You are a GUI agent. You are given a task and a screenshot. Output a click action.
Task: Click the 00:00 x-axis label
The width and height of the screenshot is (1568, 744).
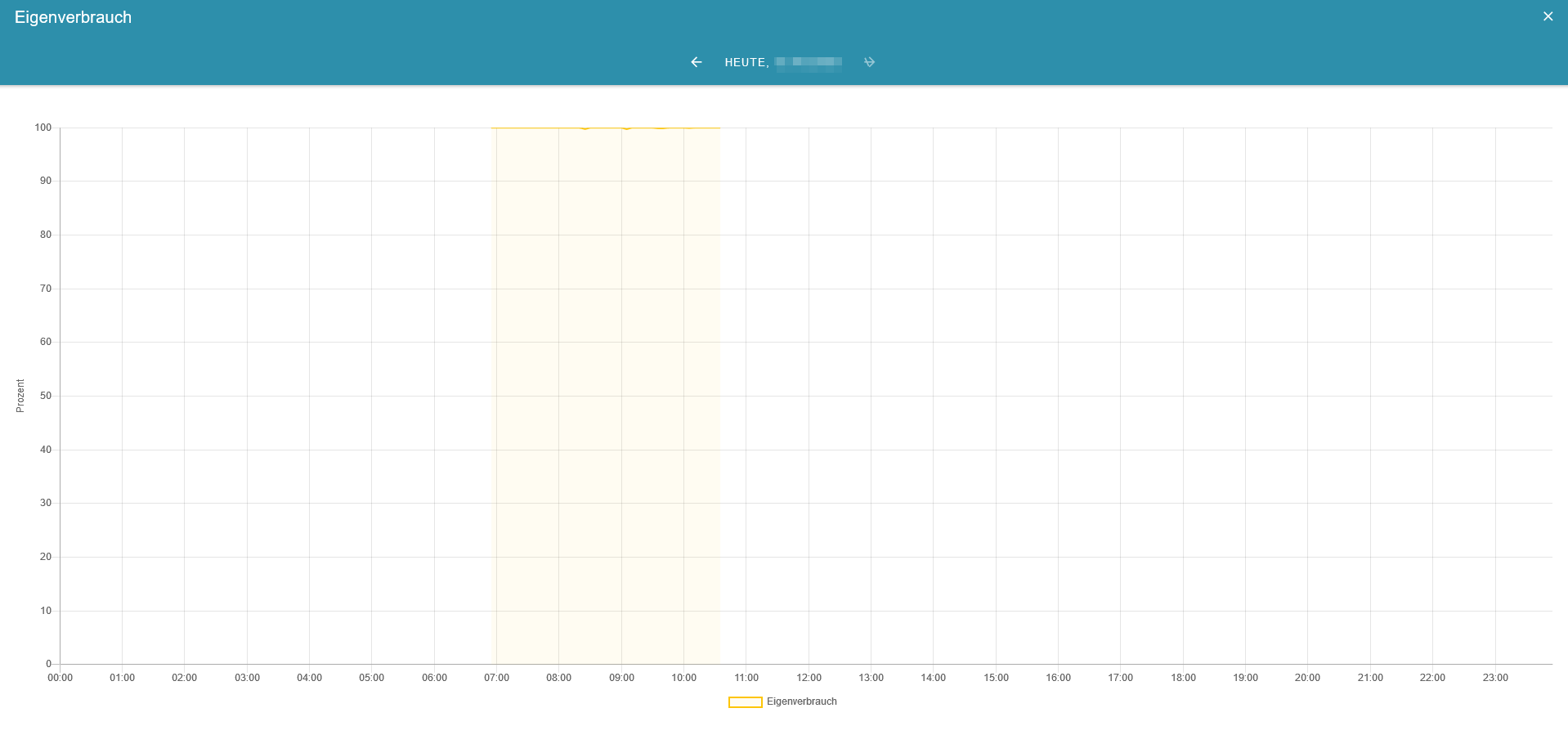pyautogui.click(x=60, y=678)
